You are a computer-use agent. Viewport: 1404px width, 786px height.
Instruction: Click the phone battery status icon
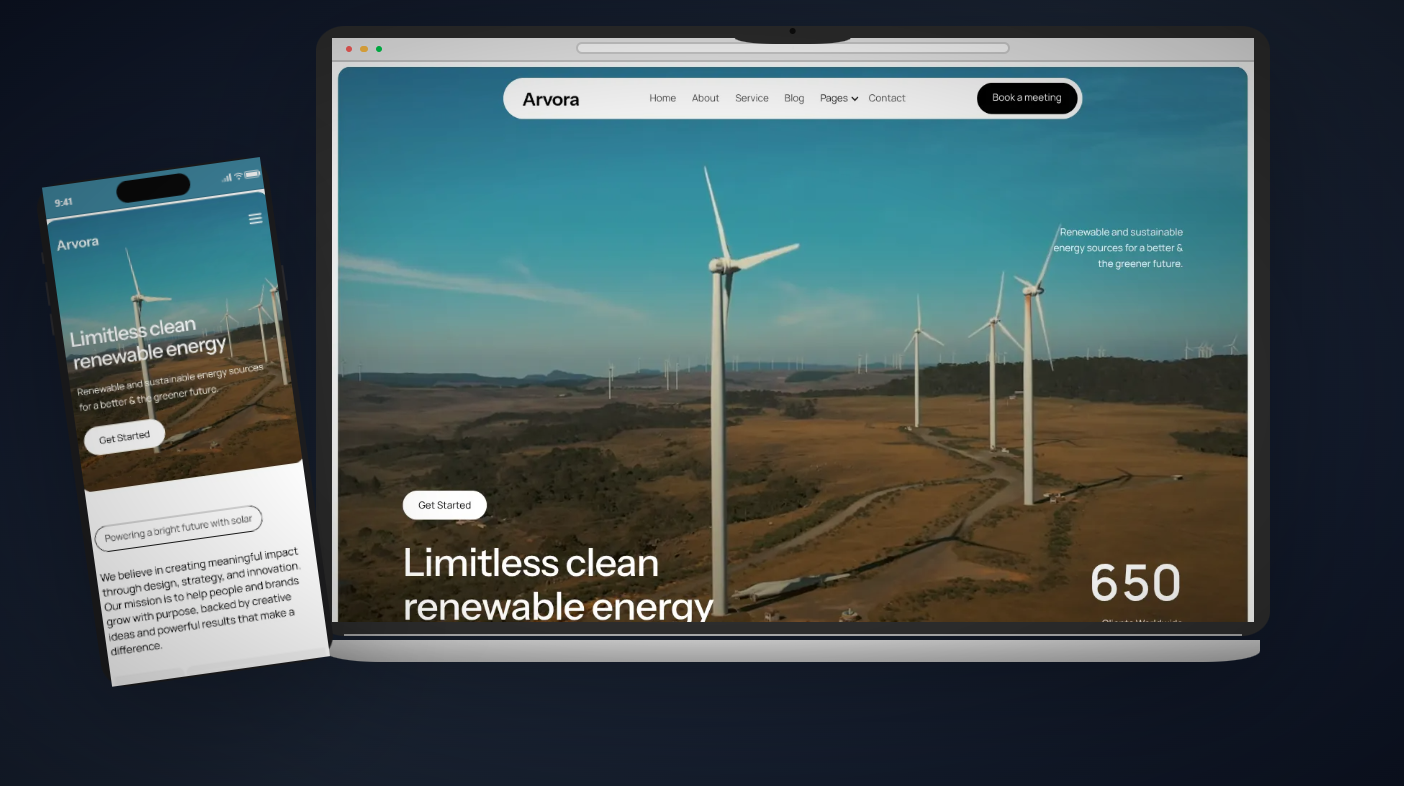252,174
